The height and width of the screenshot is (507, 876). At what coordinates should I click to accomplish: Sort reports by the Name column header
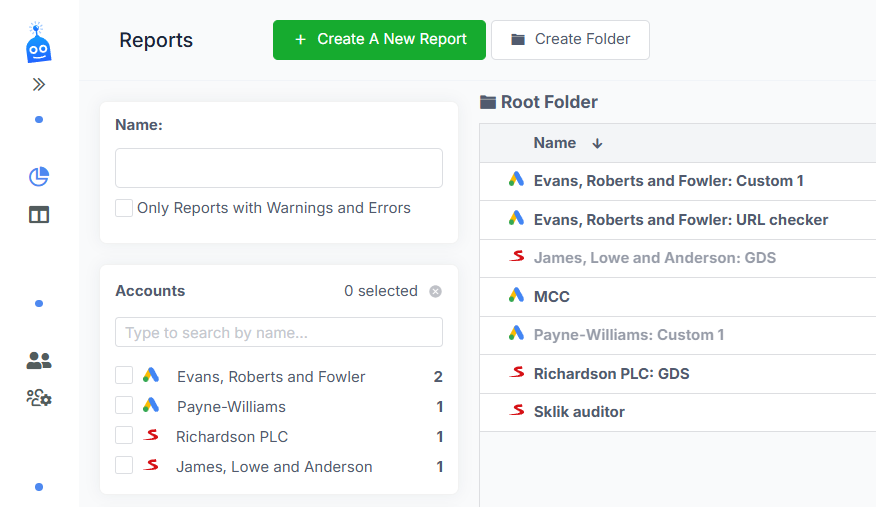point(555,143)
